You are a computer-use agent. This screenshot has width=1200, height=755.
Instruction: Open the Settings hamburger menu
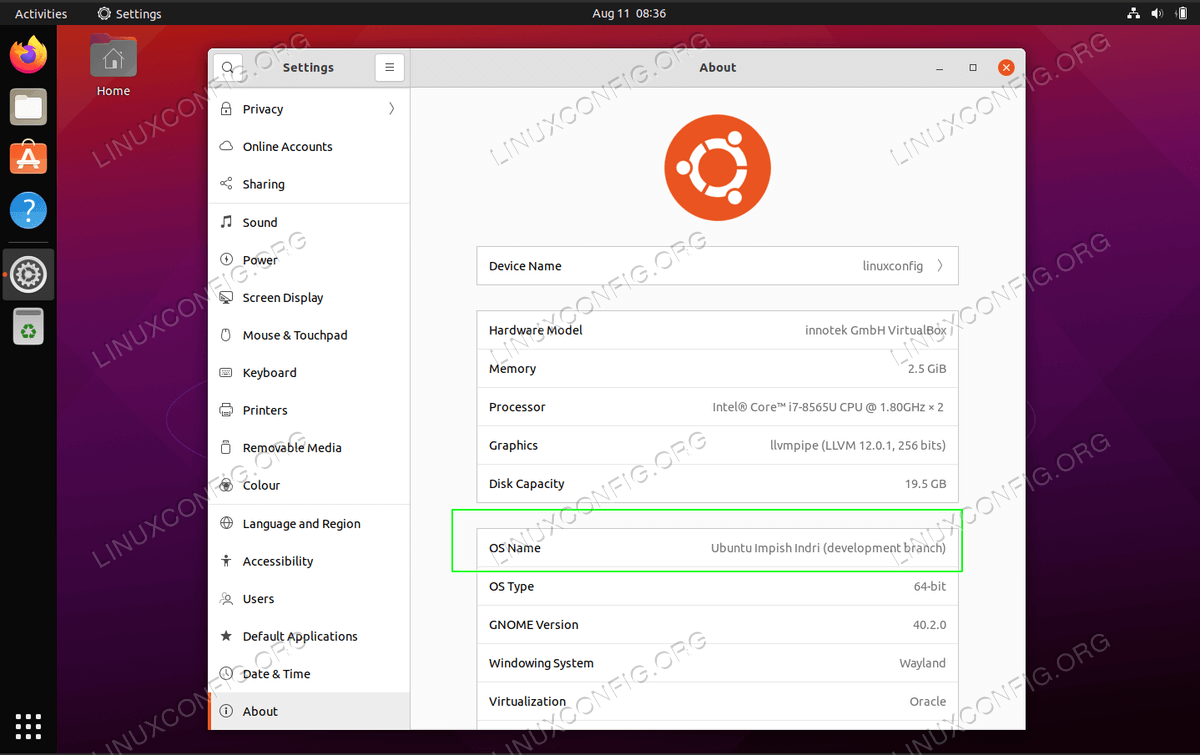pyautogui.click(x=389, y=68)
